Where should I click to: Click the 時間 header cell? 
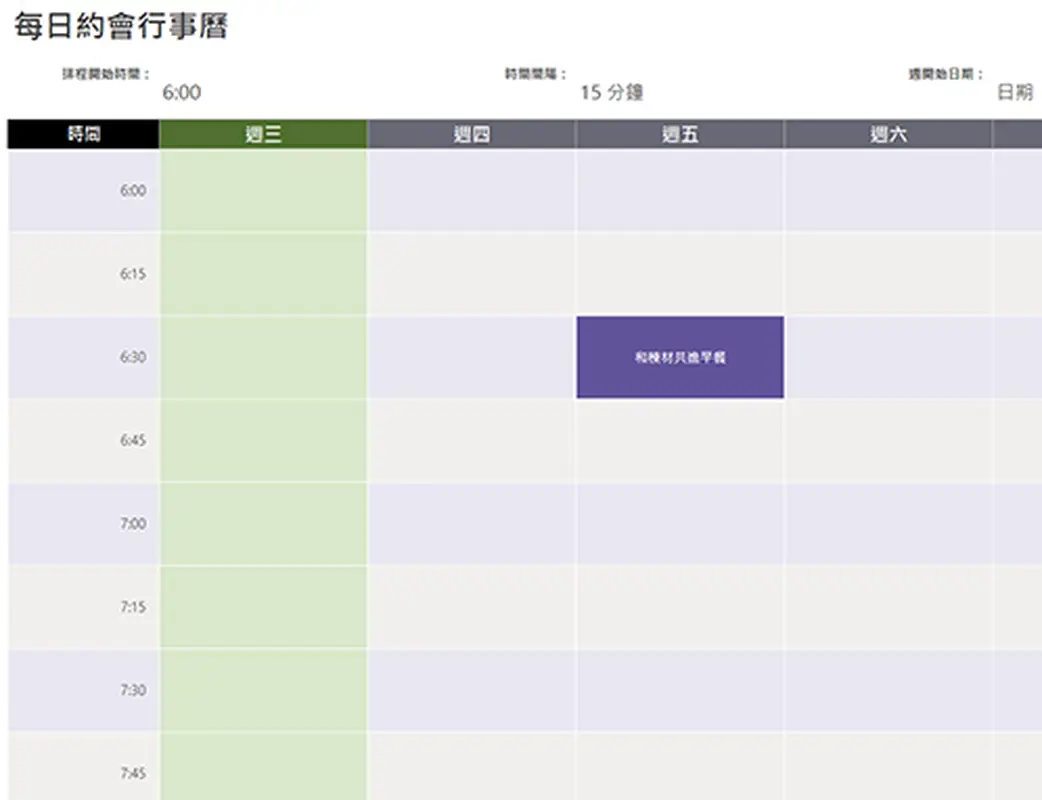[x=82, y=133]
